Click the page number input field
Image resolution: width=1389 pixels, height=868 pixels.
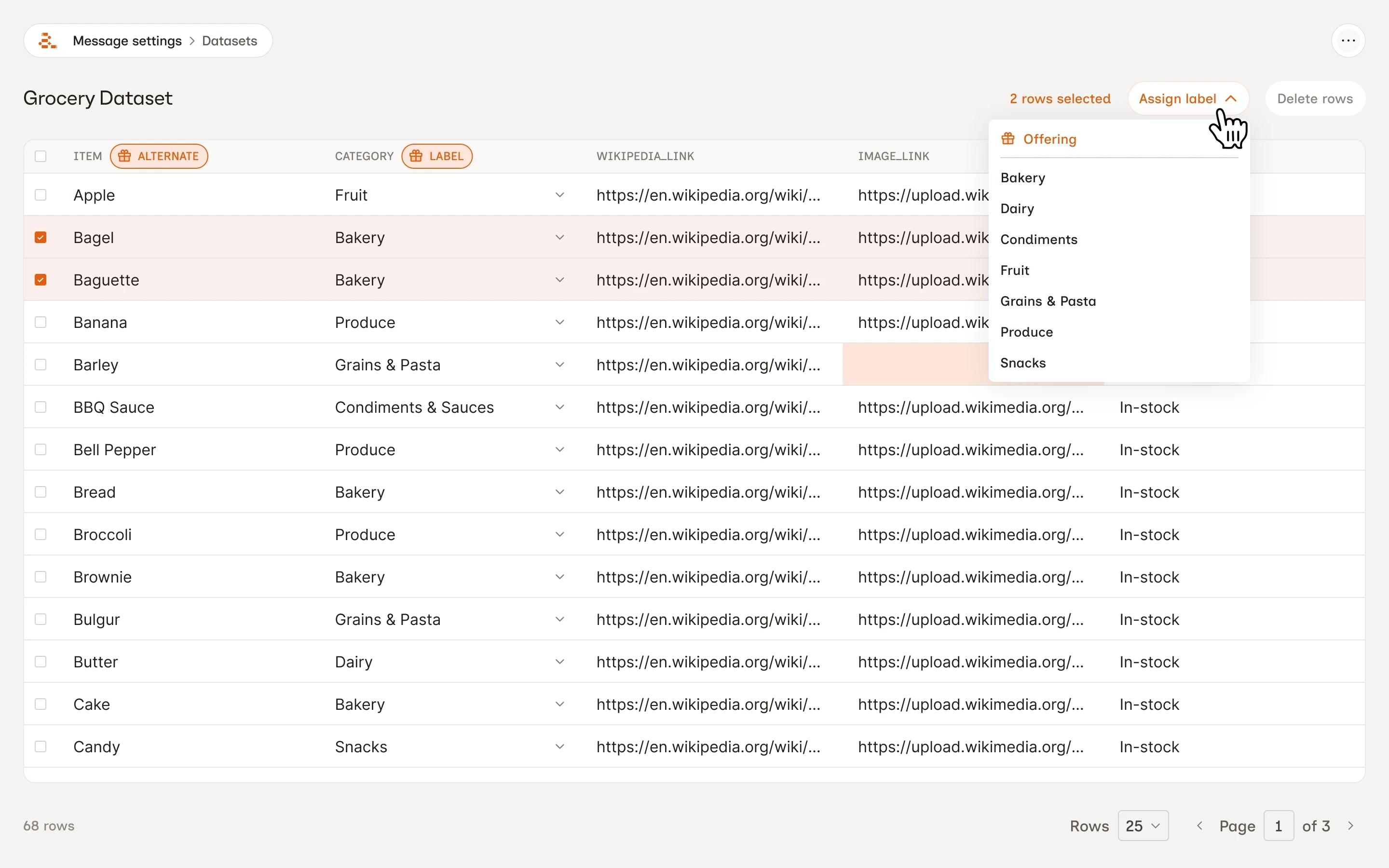(x=1278, y=826)
